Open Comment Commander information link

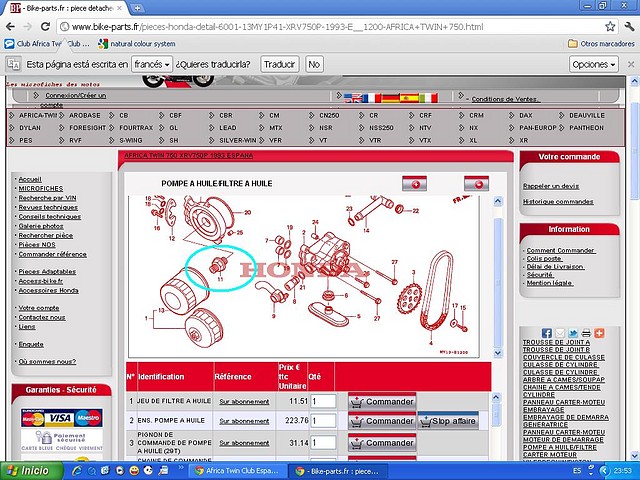point(561,251)
